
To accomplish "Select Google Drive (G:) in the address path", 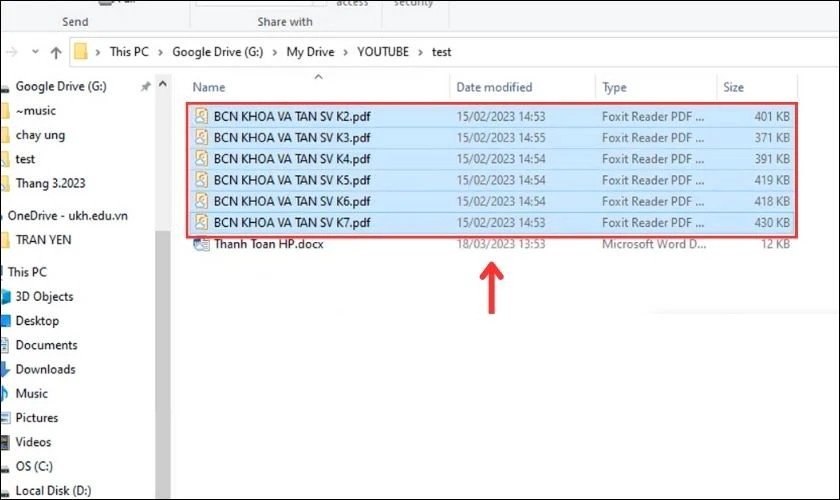I will [218, 52].
